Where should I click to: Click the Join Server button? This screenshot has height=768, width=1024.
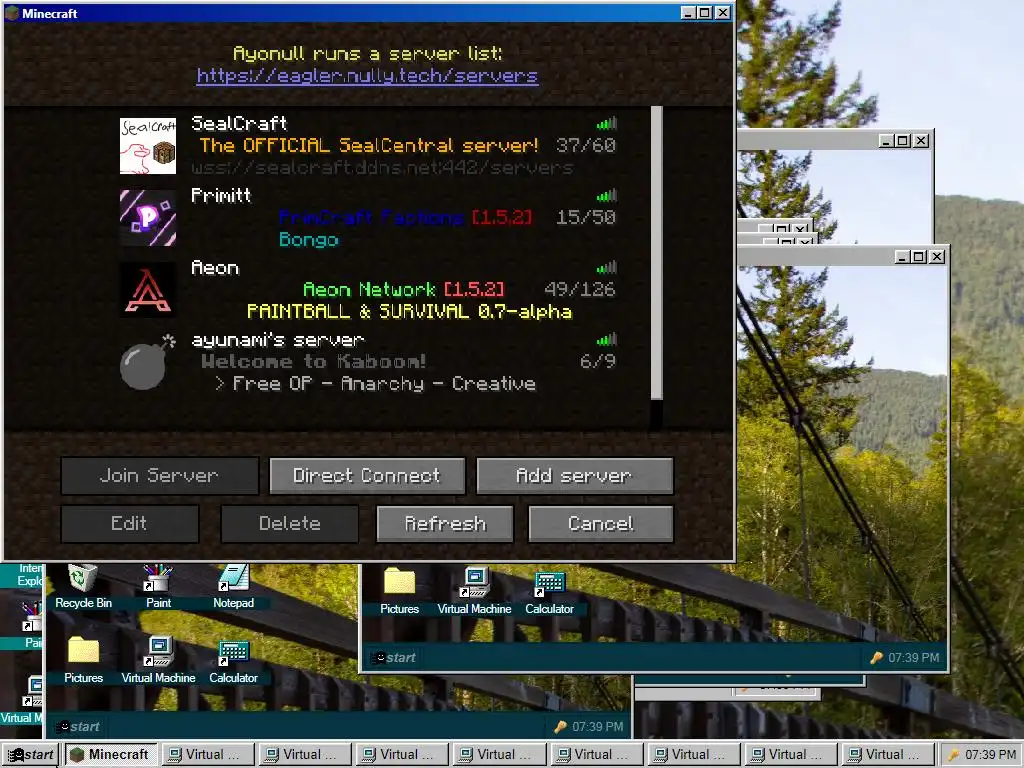click(159, 475)
